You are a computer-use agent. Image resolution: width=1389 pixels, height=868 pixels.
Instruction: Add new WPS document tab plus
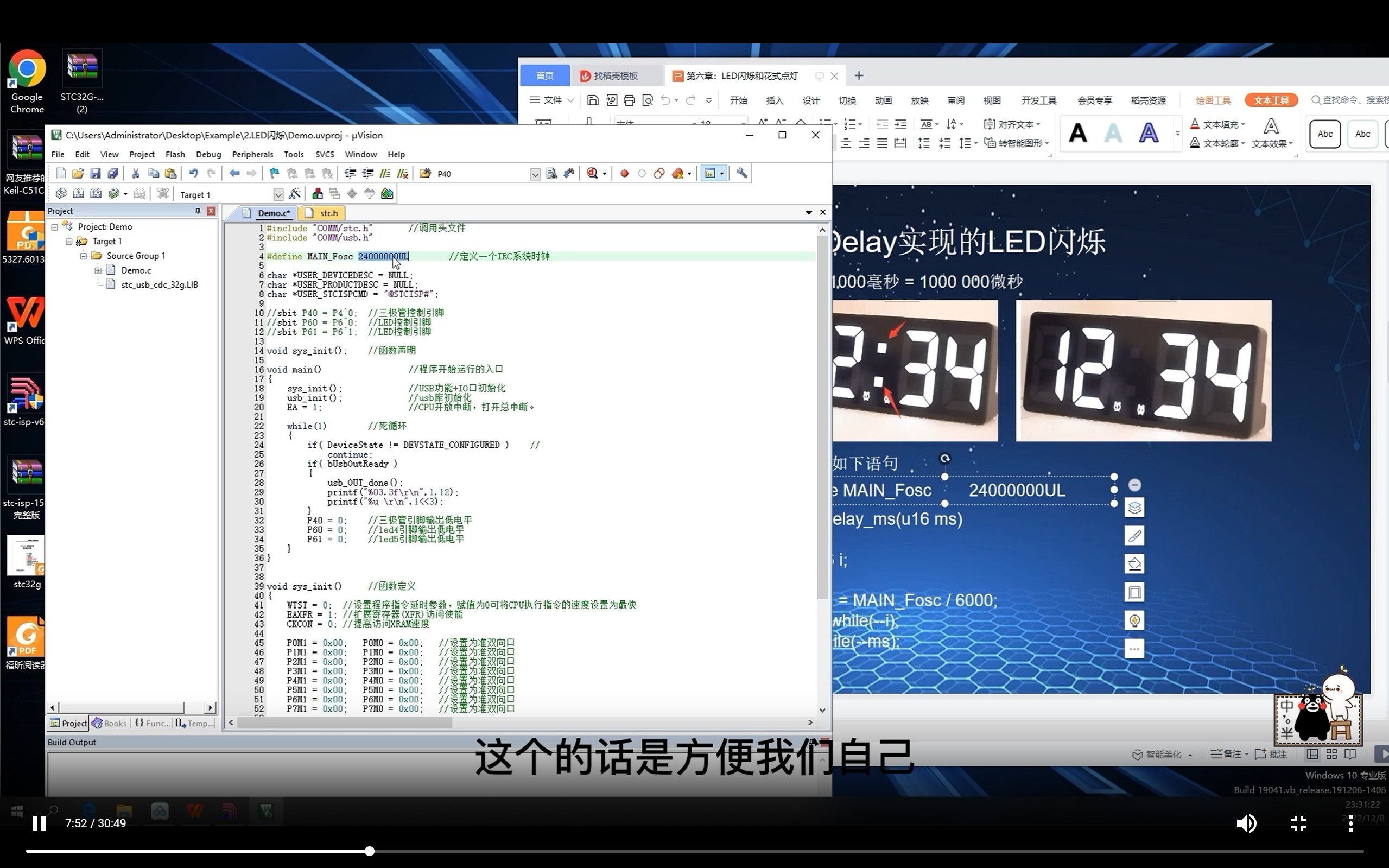pos(859,76)
